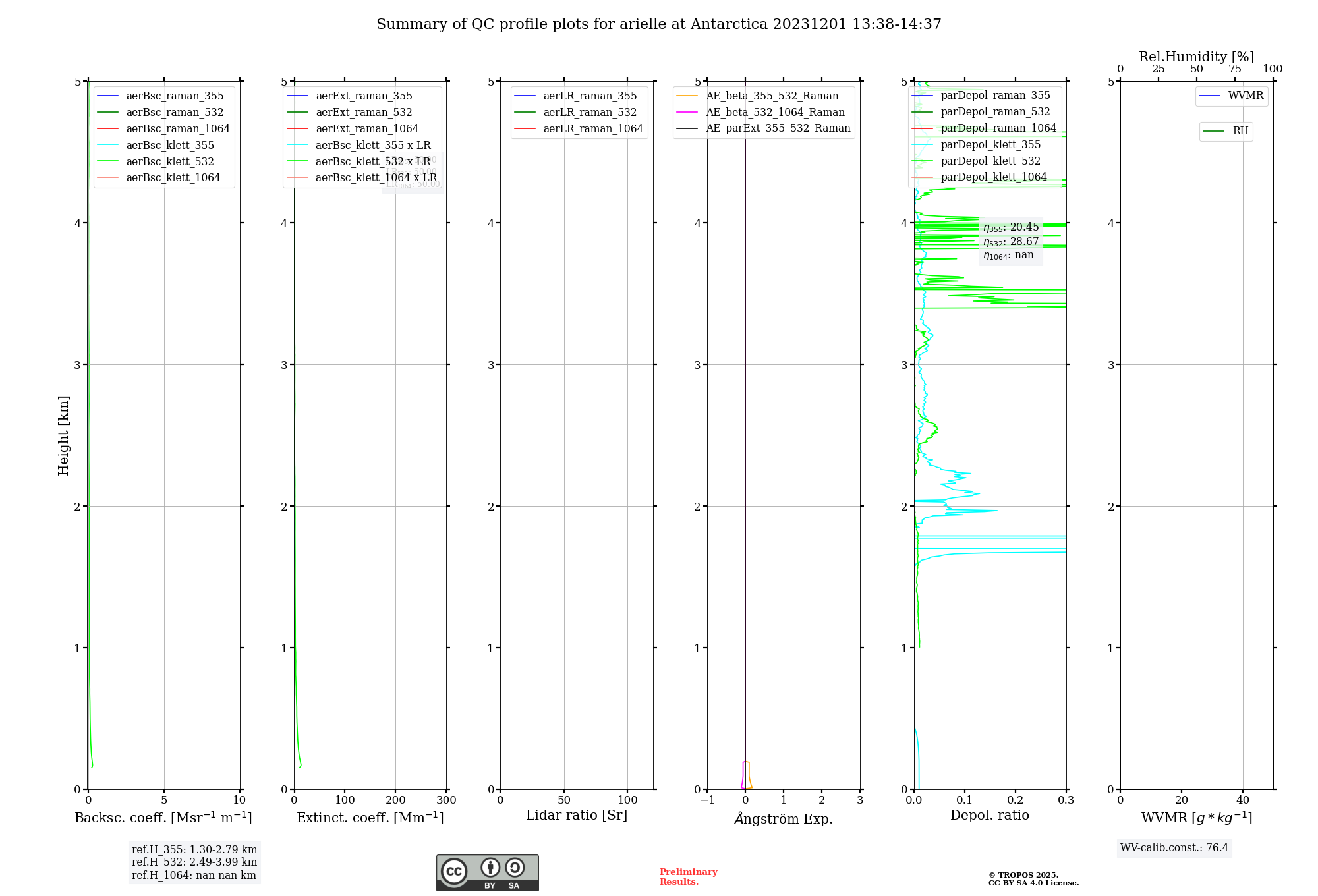
Task: Click the ref.H_532 reference height text
Action: click(194, 862)
